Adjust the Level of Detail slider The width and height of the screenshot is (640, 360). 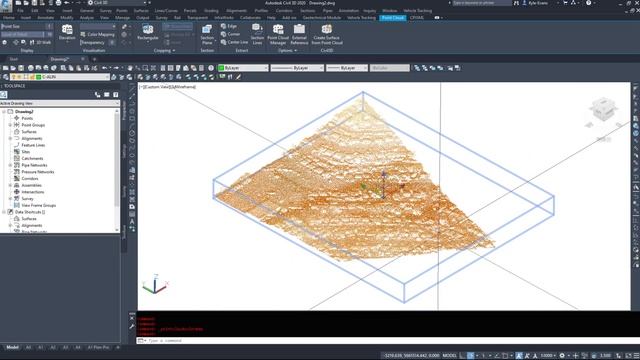(x=27, y=34)
